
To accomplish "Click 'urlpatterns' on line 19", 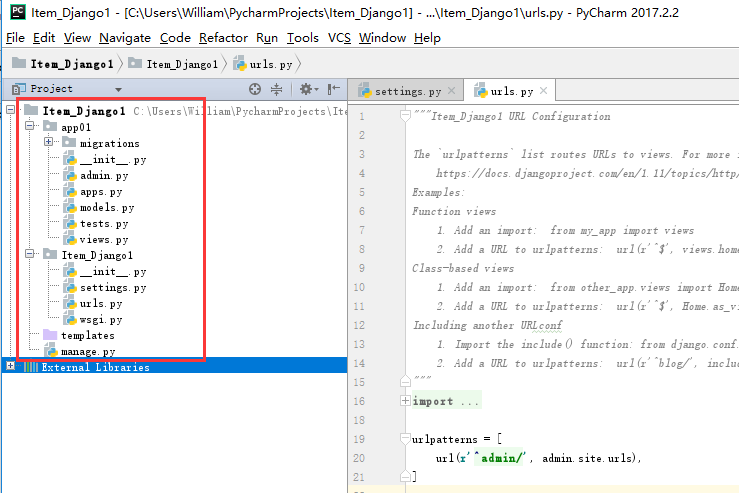I will pyautogui.click(x=444, y=439).
